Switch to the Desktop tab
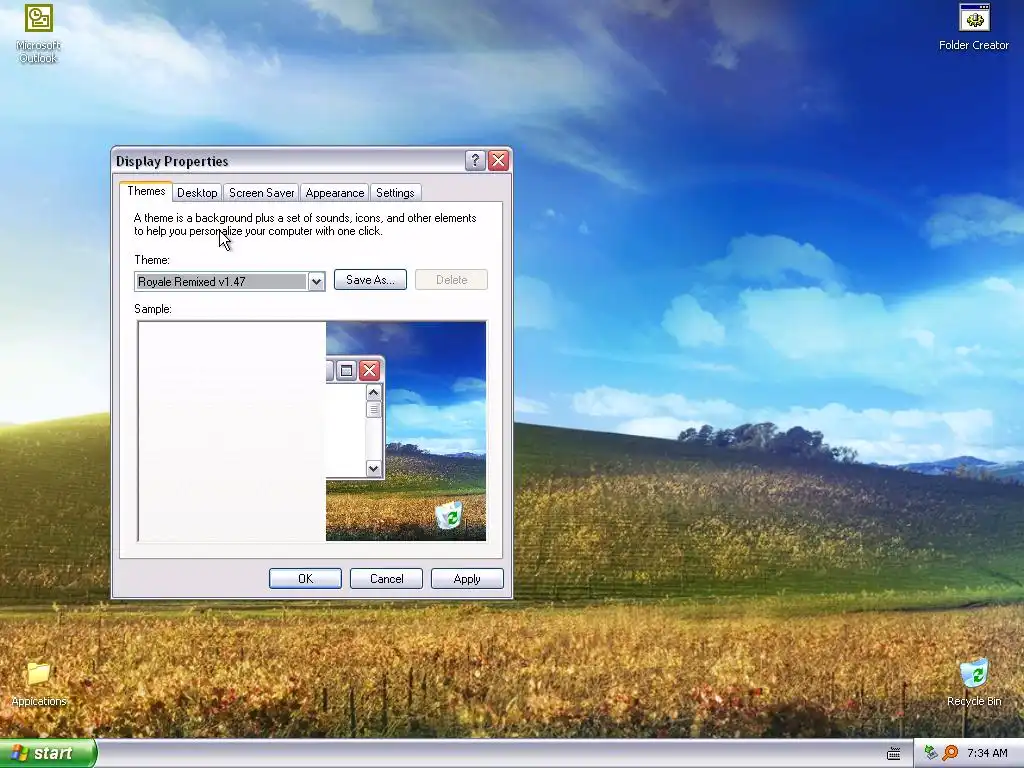This screenshot has width=1024, height=768. click(x=197, y=193)
